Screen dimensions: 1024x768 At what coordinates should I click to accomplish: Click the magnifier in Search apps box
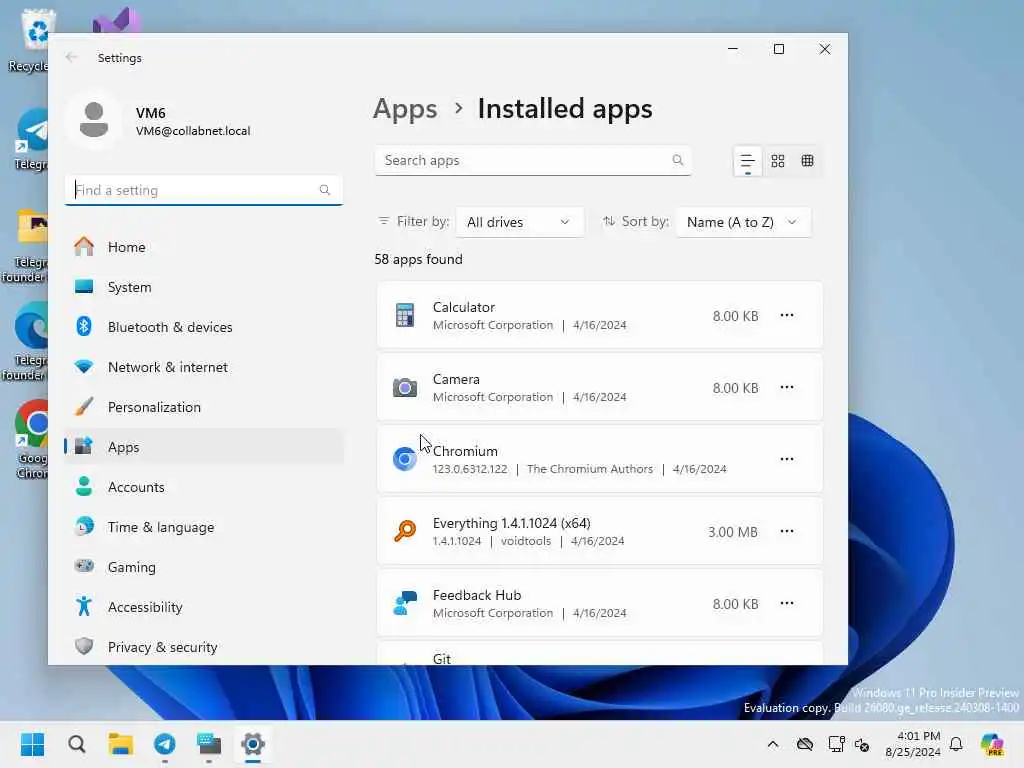[x=678, y=160]
